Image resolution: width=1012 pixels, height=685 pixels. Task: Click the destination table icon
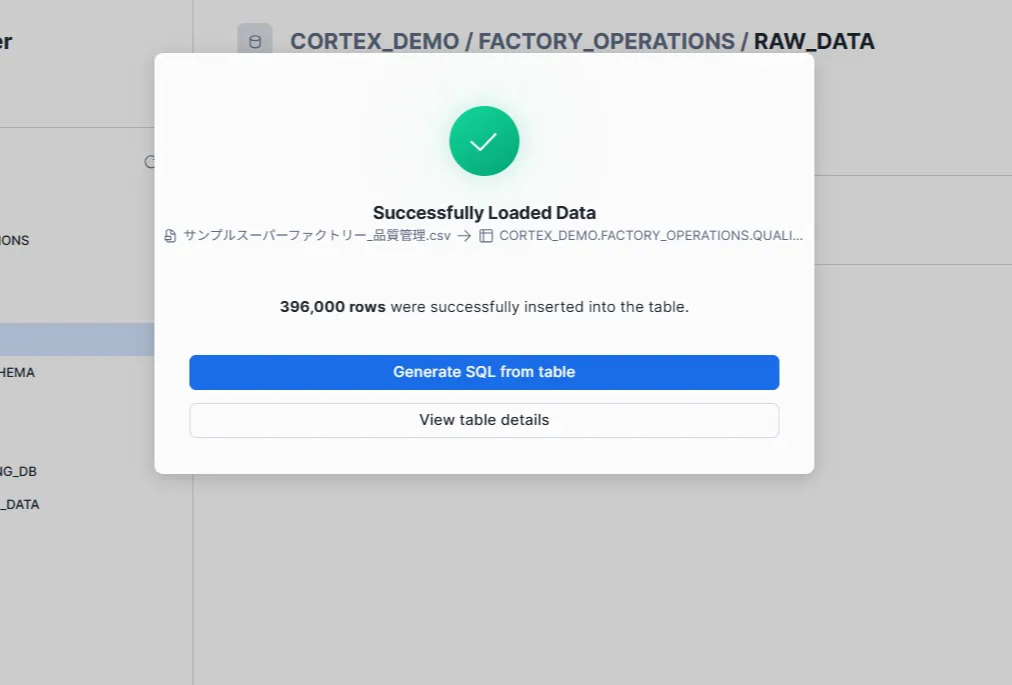point(486,236)
